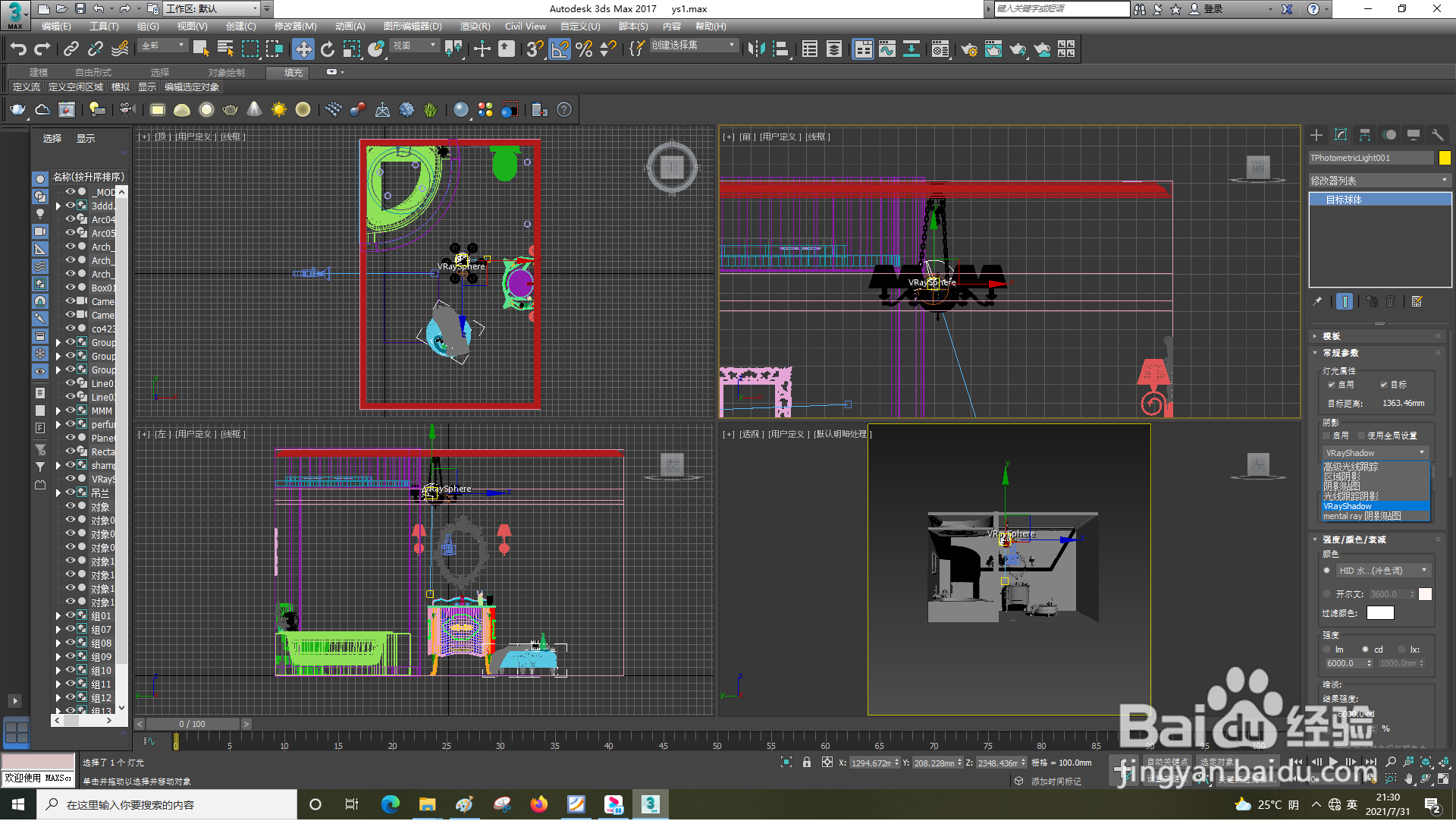Select the lm intensity radio button
The image size is (1456, 821).
click(1327, 650)
